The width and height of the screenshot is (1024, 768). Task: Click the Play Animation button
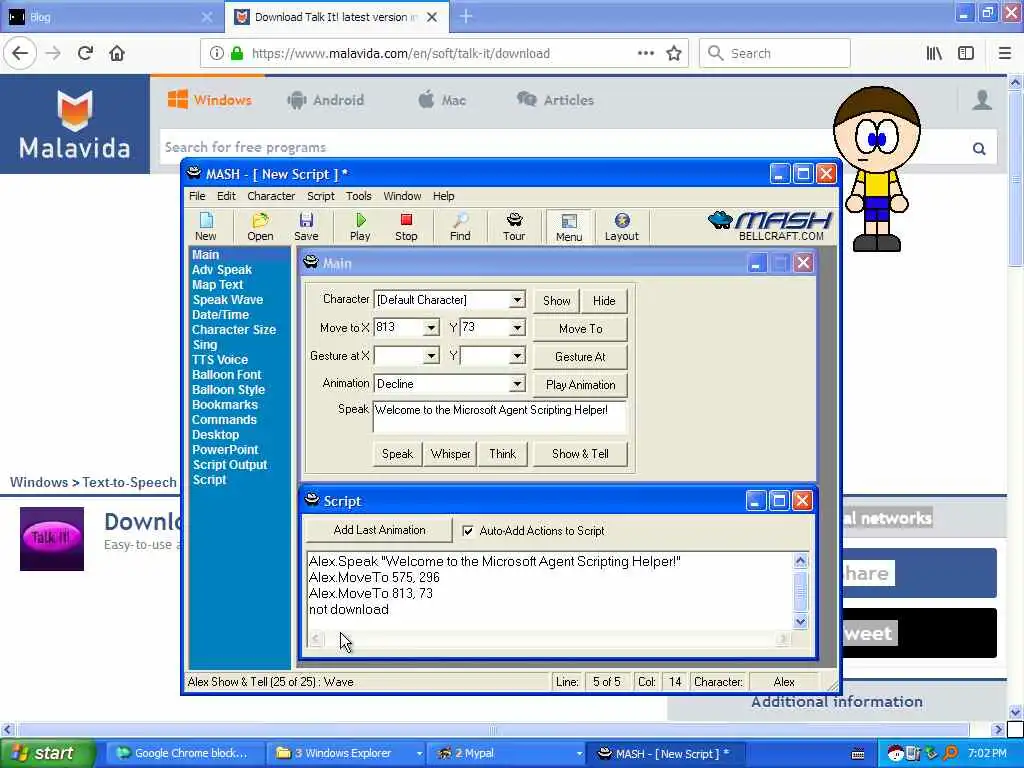pos(581,385)
